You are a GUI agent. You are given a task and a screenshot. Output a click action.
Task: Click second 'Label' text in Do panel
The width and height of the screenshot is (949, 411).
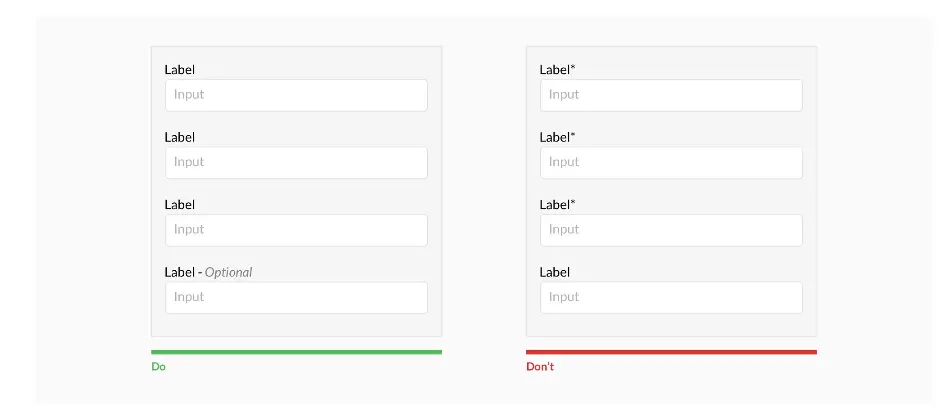tap(180, 137)
